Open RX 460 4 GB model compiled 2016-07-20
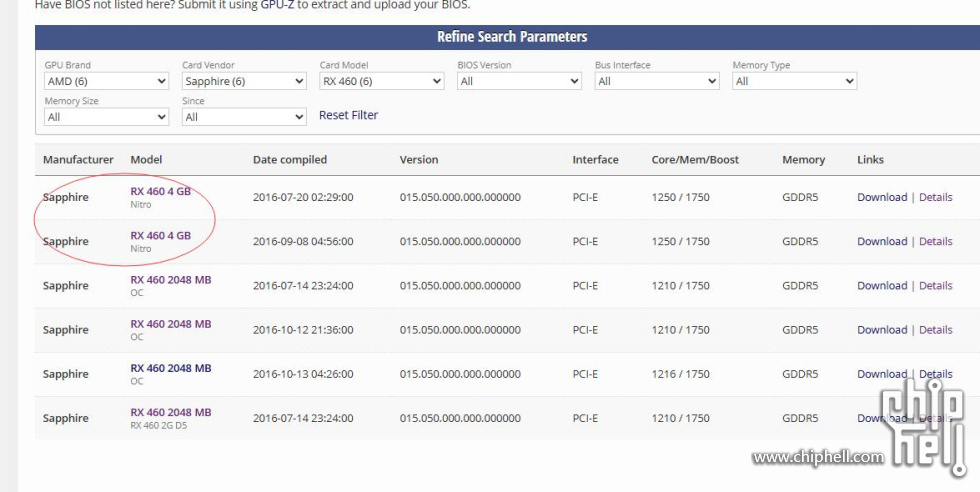980x492 pixels. pyautogui.click(x=160, y=192)
